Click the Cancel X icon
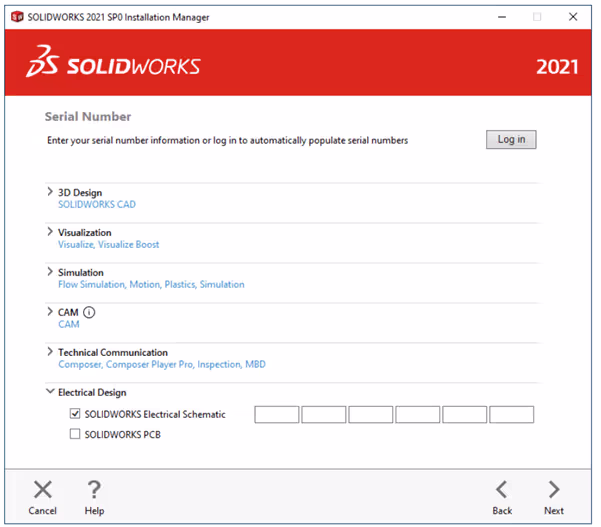The height and width of the screenshot is (527, 601). [x=43, y=489]
